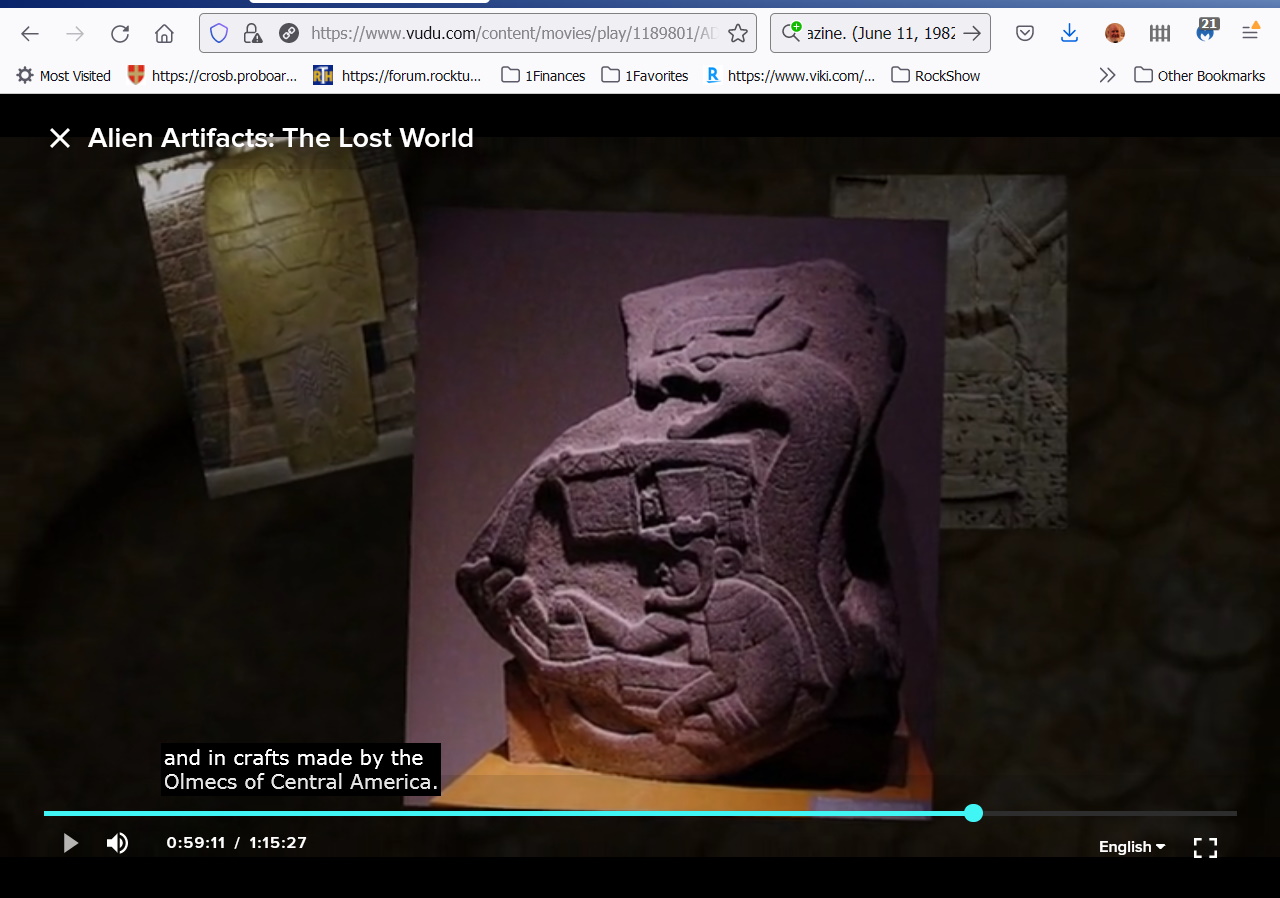Open search engine magnifier icon
This screenshot has height=898, width=1280.
791,32
